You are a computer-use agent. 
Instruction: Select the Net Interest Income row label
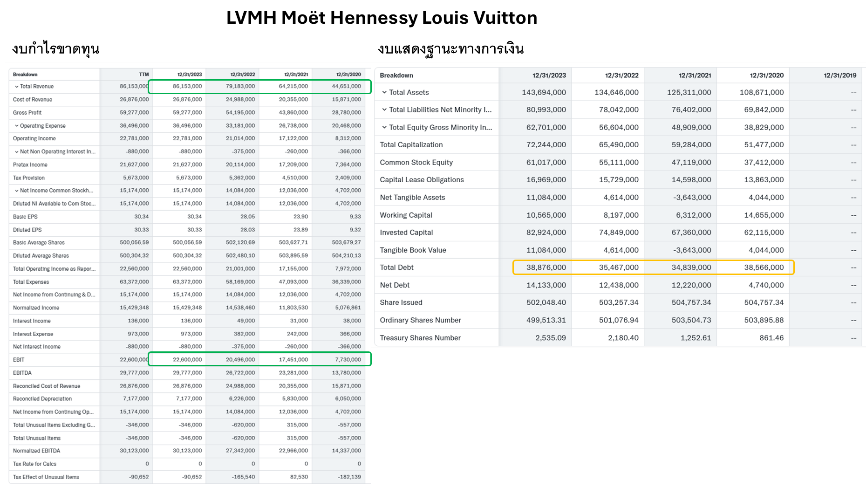click(x=36, y=347)
